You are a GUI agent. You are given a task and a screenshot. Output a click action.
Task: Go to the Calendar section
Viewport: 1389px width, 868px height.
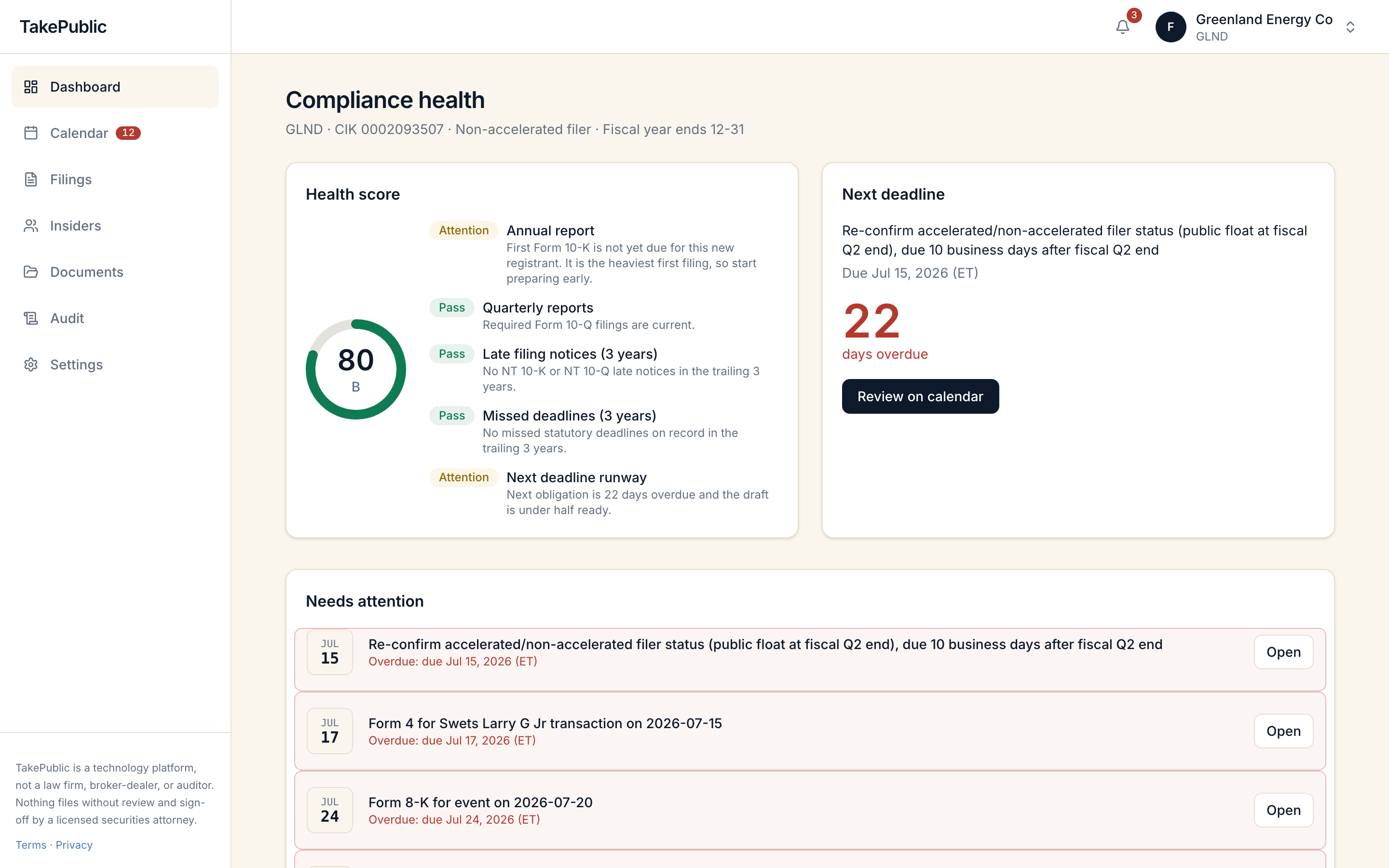click(x=115, y=133)
